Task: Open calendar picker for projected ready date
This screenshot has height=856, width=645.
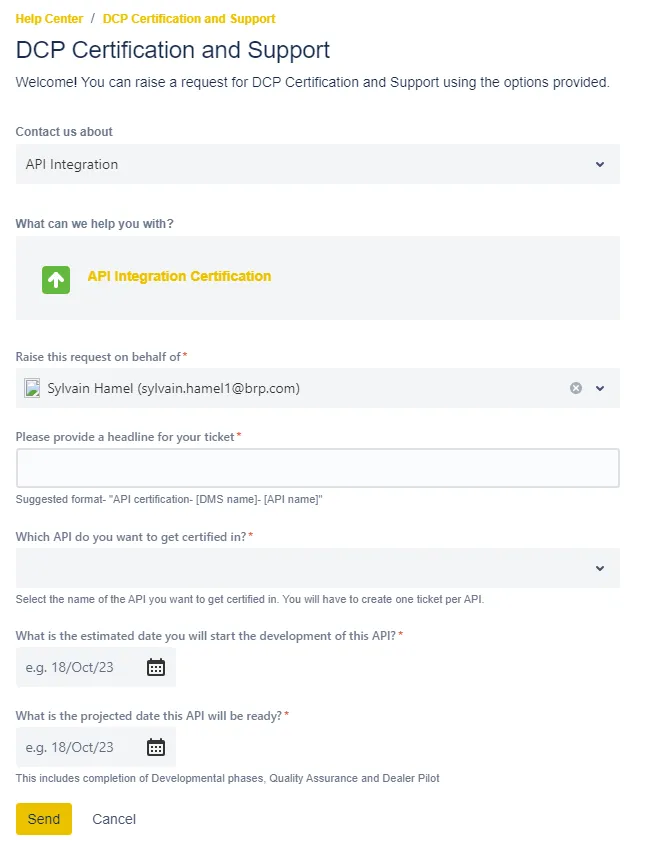Action: click(156, 747)
